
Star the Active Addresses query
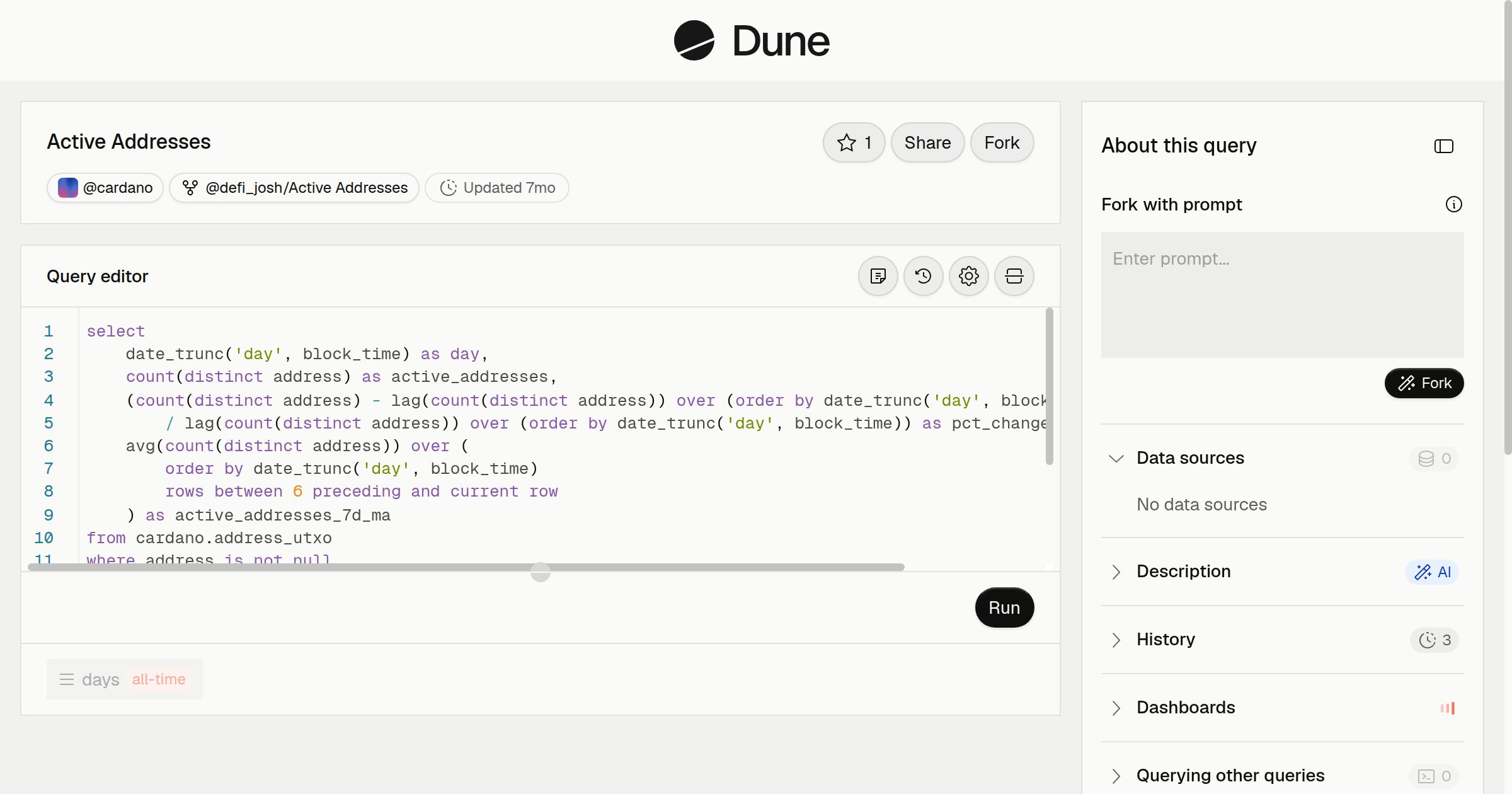click(854, 142)
